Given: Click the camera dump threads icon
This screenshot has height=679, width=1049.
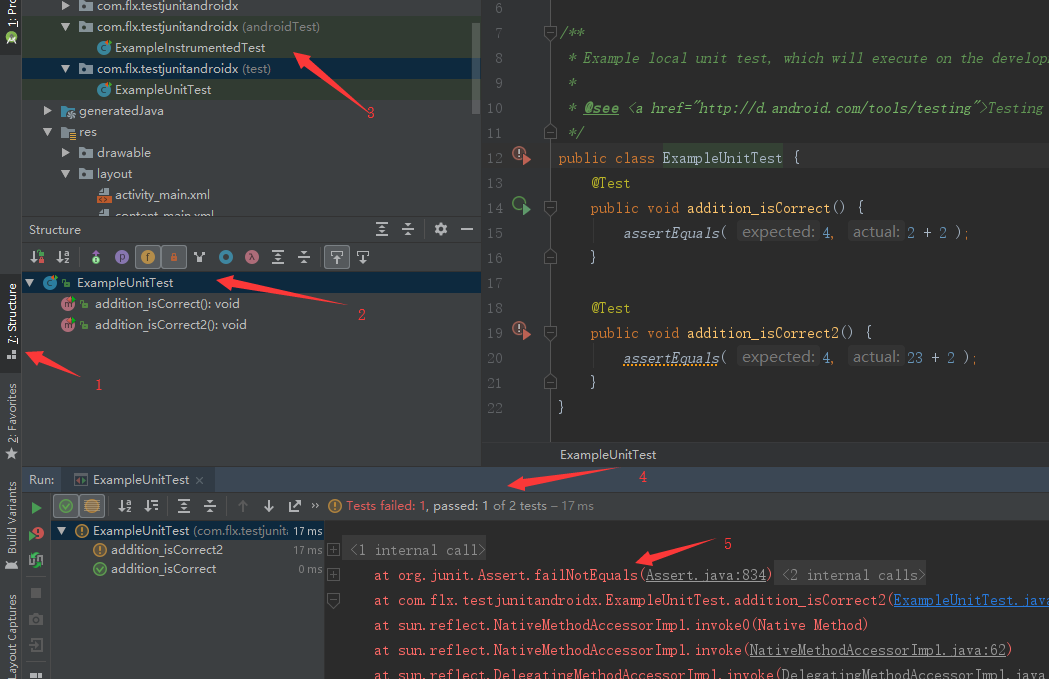Looking at the screenshot, I should tap(36, 619).
